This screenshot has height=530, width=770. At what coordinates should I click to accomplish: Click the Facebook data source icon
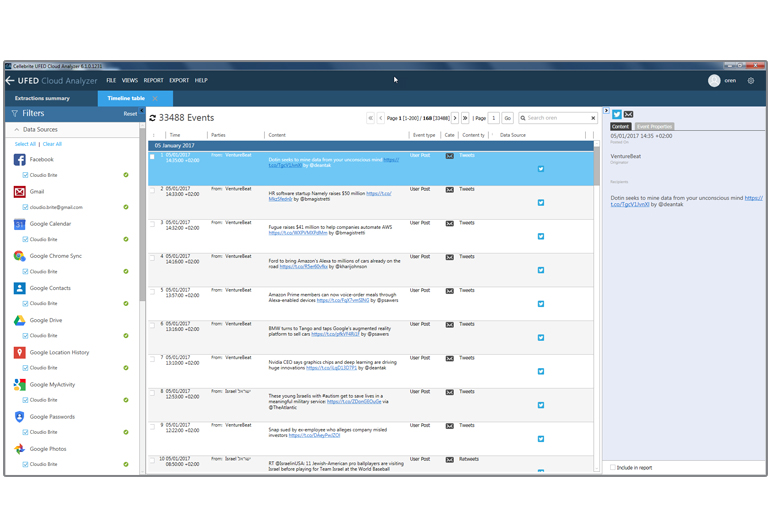point(20,159)
